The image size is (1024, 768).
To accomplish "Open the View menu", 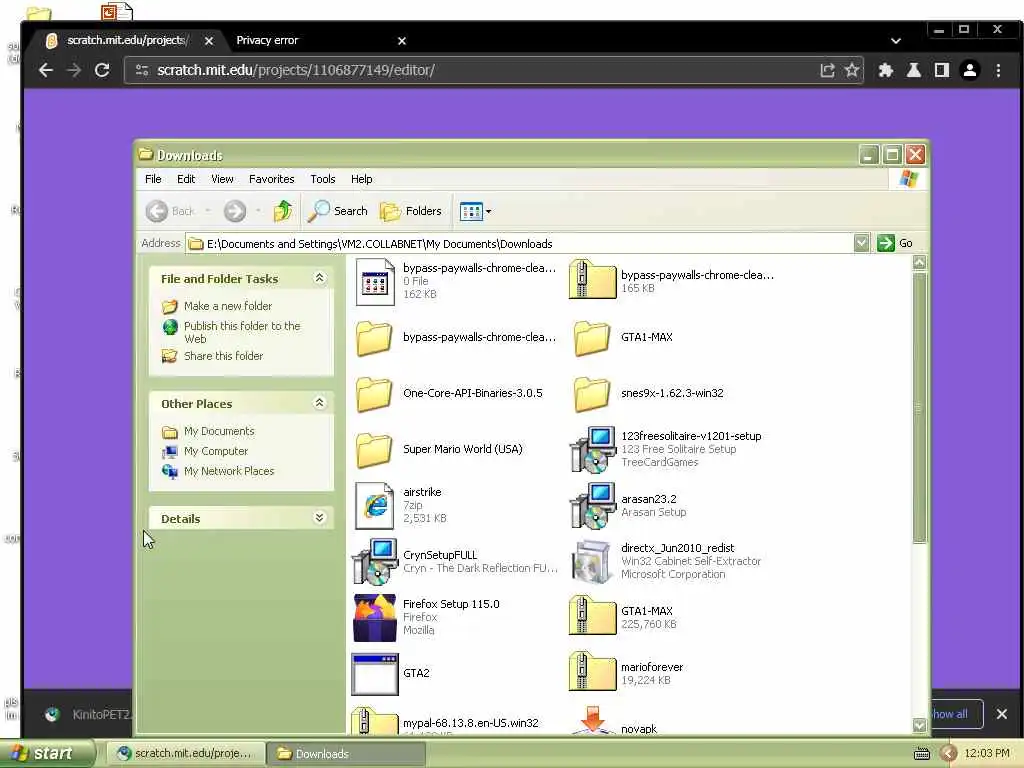I will point(222,179).
